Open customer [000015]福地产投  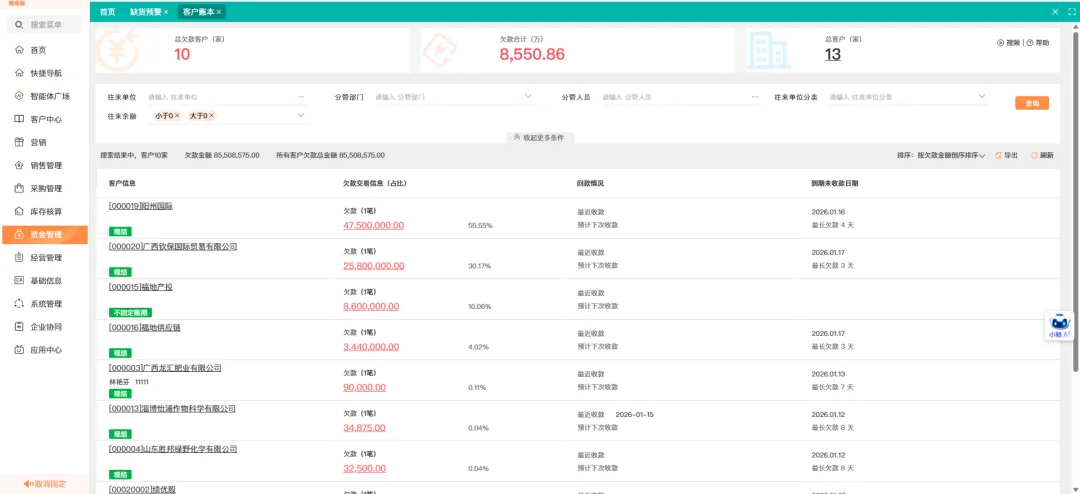(x=141, y=287)
